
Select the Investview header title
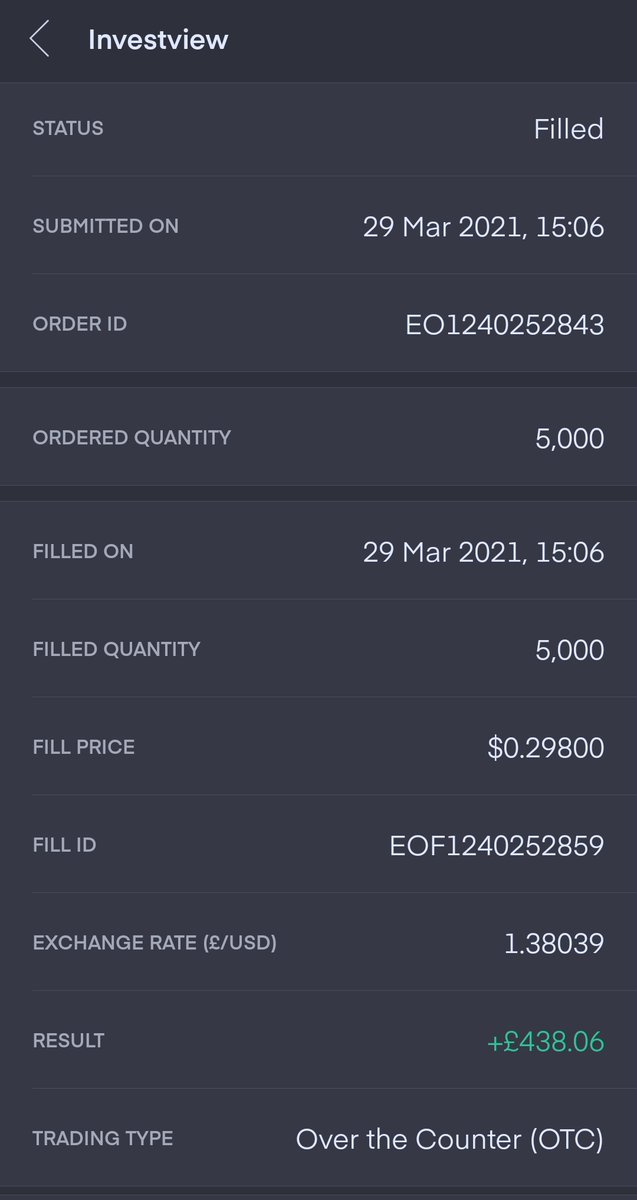[x=158, y=40]
